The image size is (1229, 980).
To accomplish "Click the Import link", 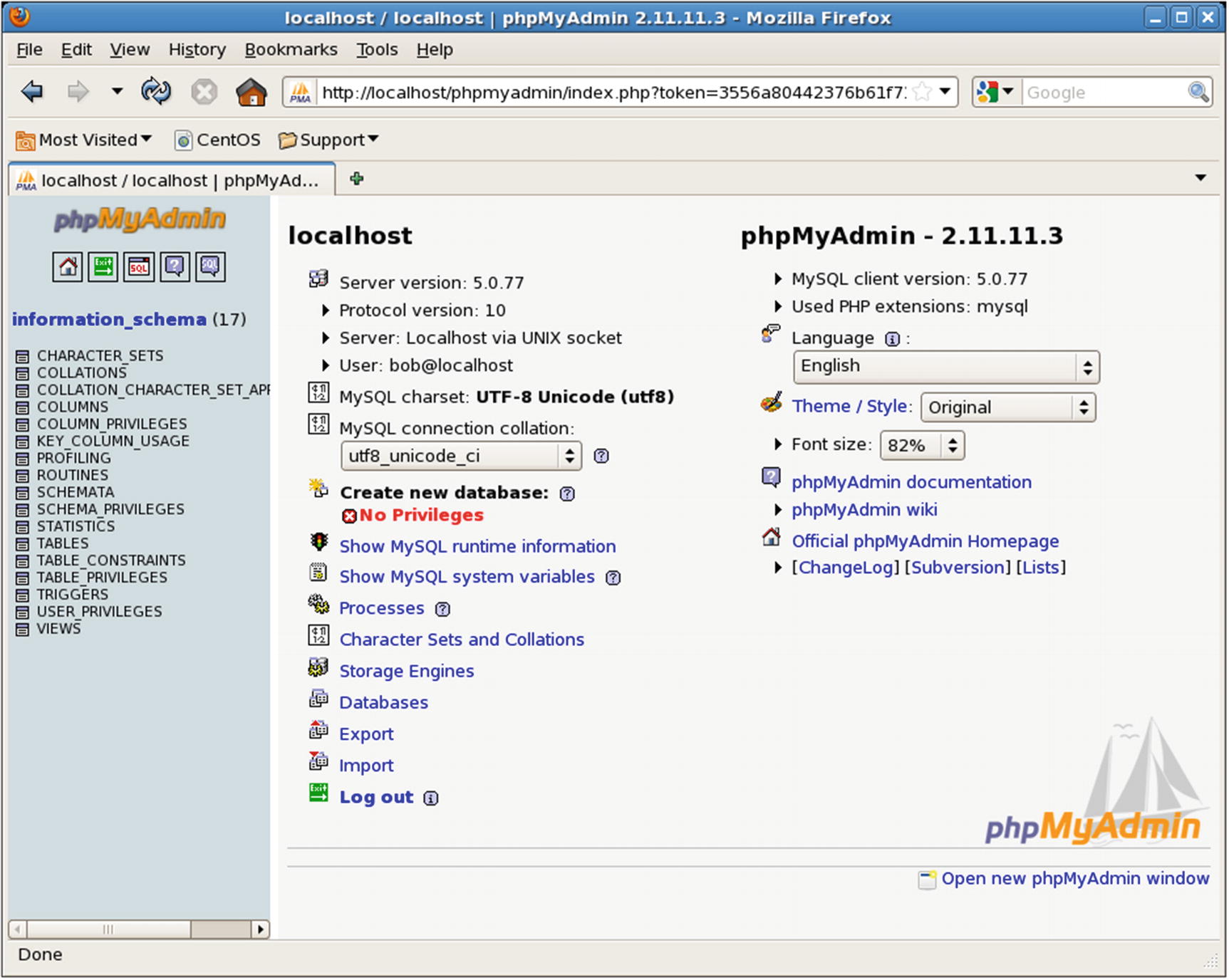I will pos(366,766).
